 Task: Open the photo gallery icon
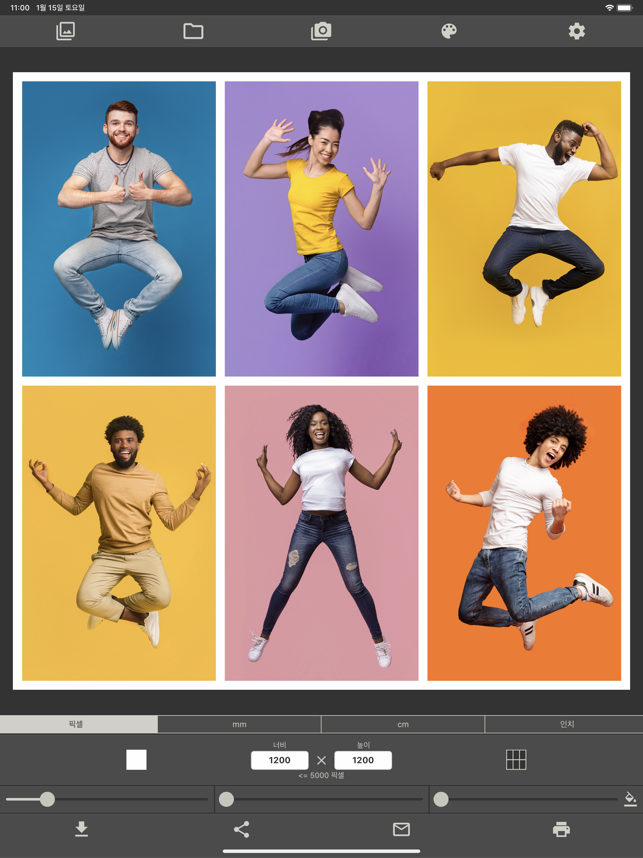tap(65, 31)
